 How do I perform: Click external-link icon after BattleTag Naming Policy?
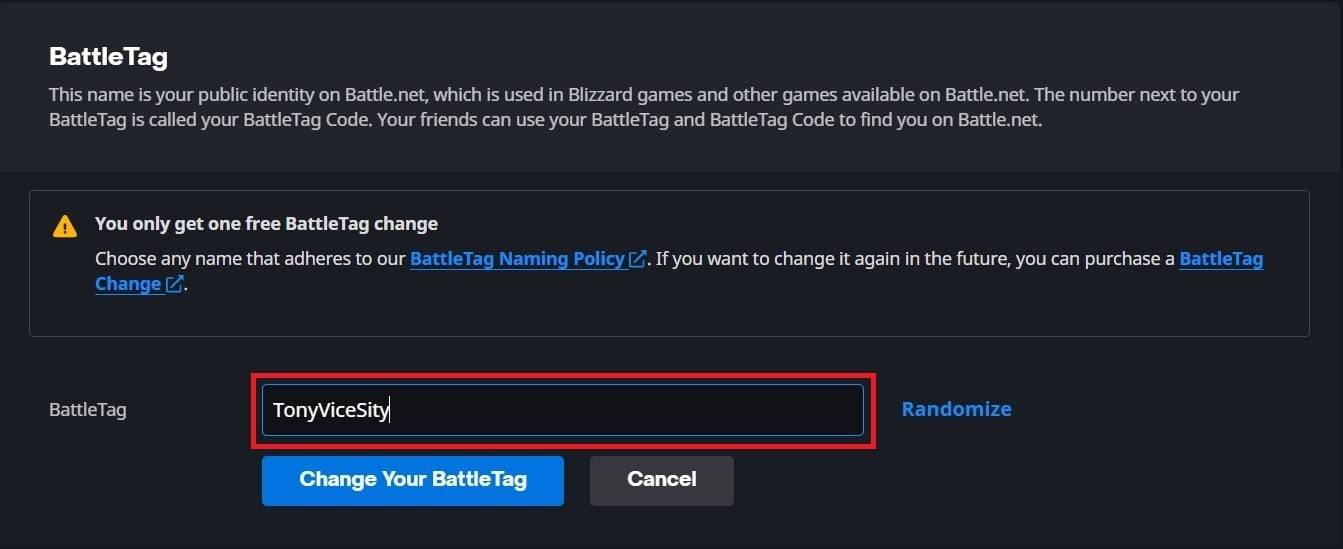point(637,259)
